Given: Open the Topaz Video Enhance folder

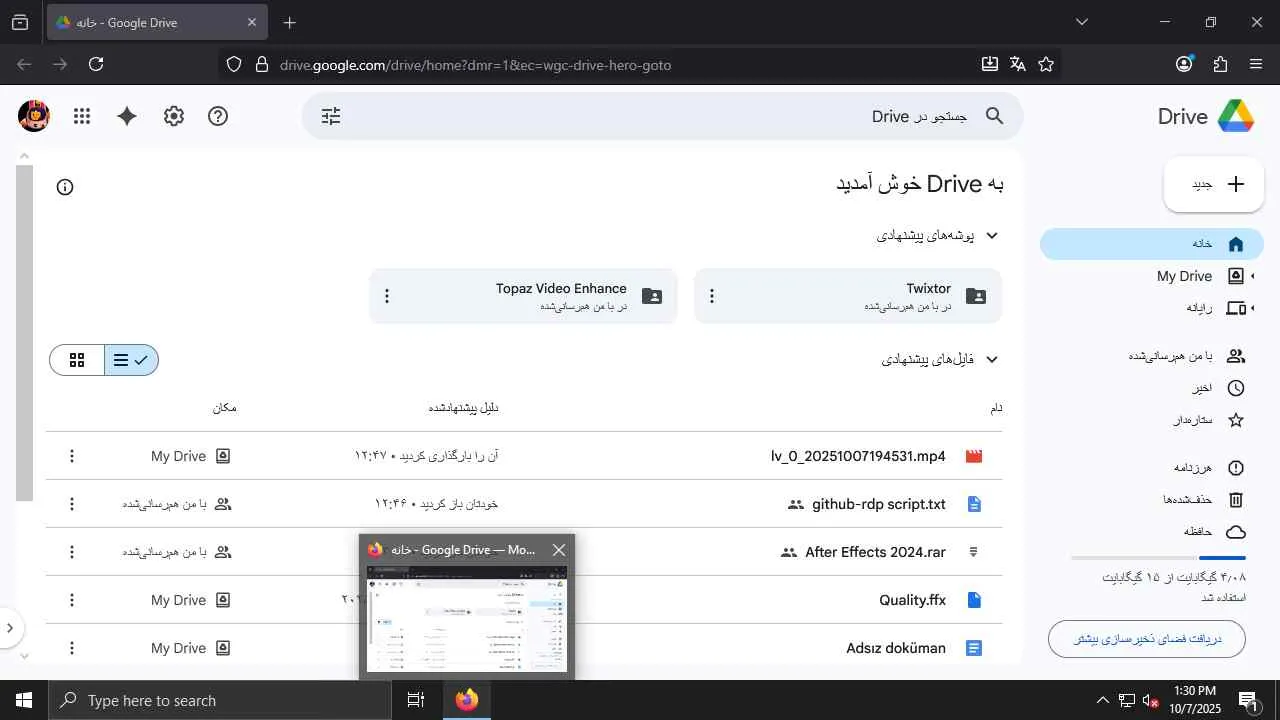Looking at the screenshot, I should (523, 296).
